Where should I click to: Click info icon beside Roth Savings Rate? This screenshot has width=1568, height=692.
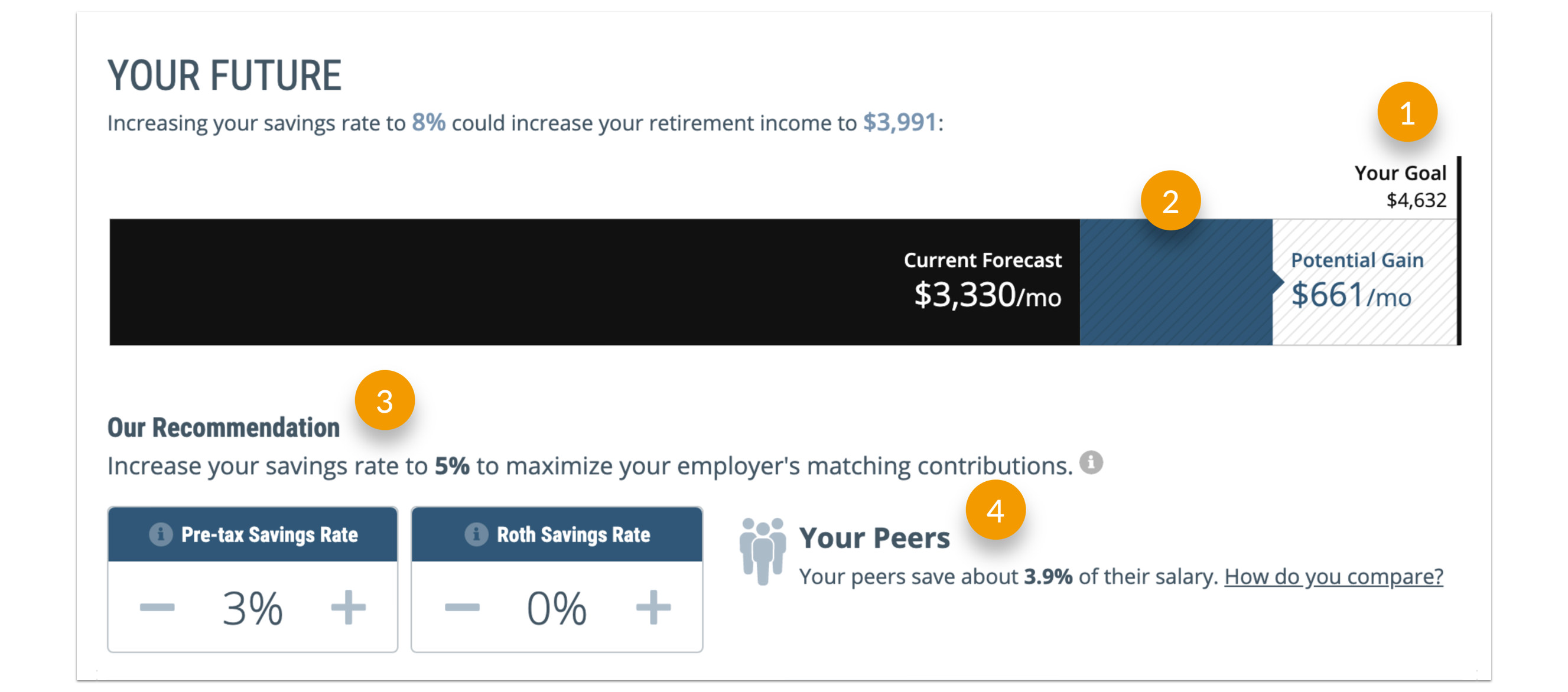point(476,534)
